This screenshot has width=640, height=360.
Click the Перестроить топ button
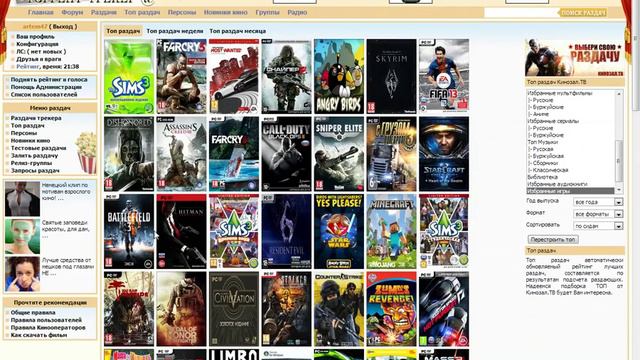point(553,240)
